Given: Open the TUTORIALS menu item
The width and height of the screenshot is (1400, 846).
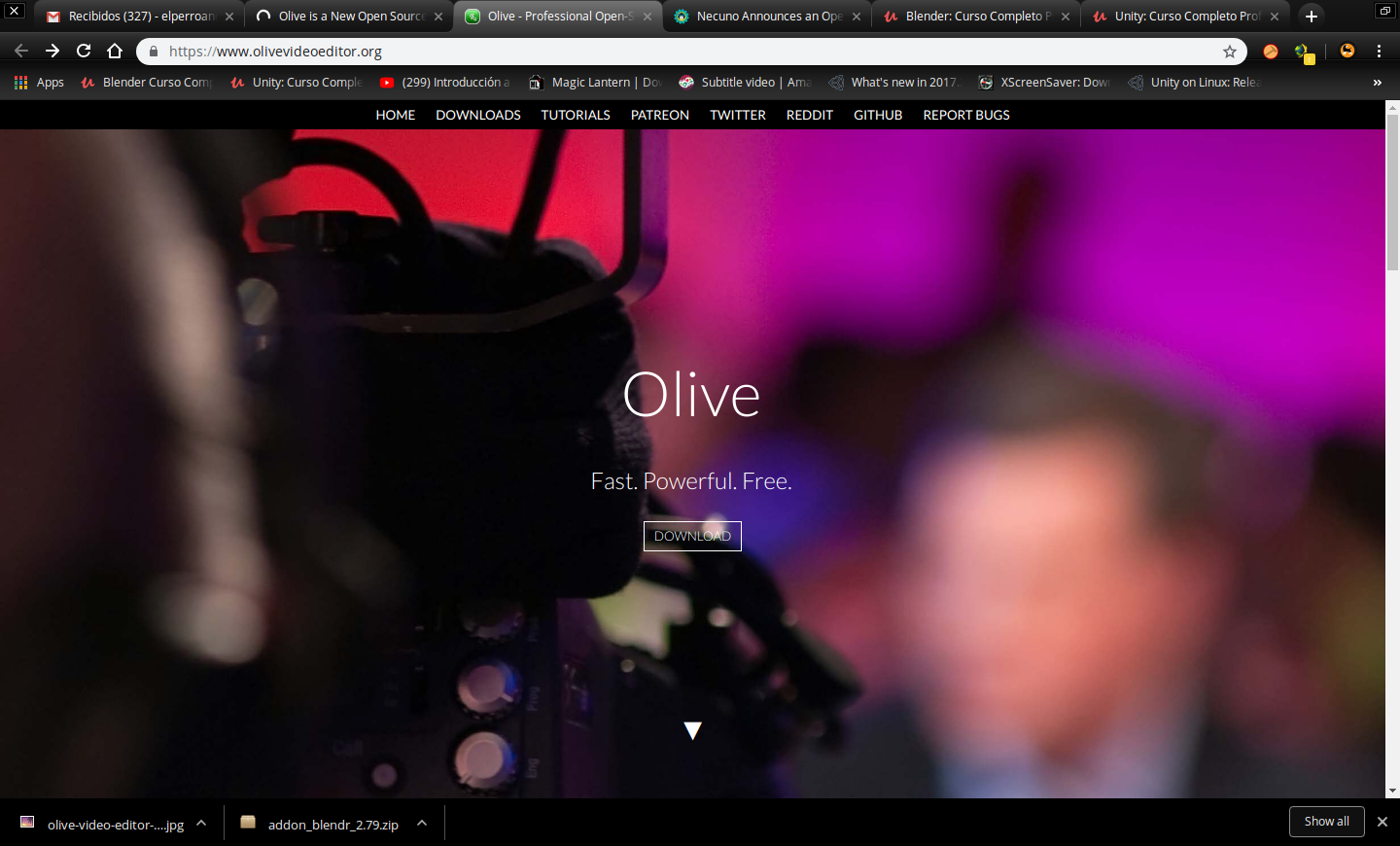Looking at the screenshot, I should coord(576,115).
